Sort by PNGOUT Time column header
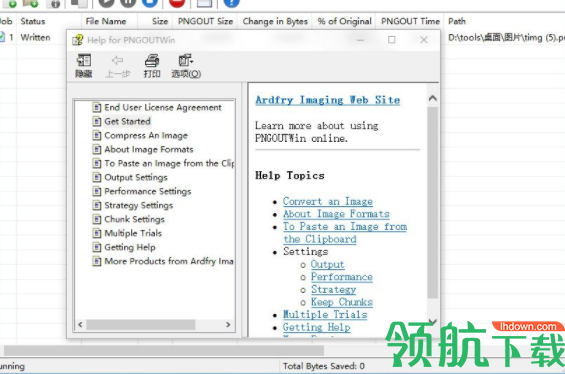 coord(410,21)
